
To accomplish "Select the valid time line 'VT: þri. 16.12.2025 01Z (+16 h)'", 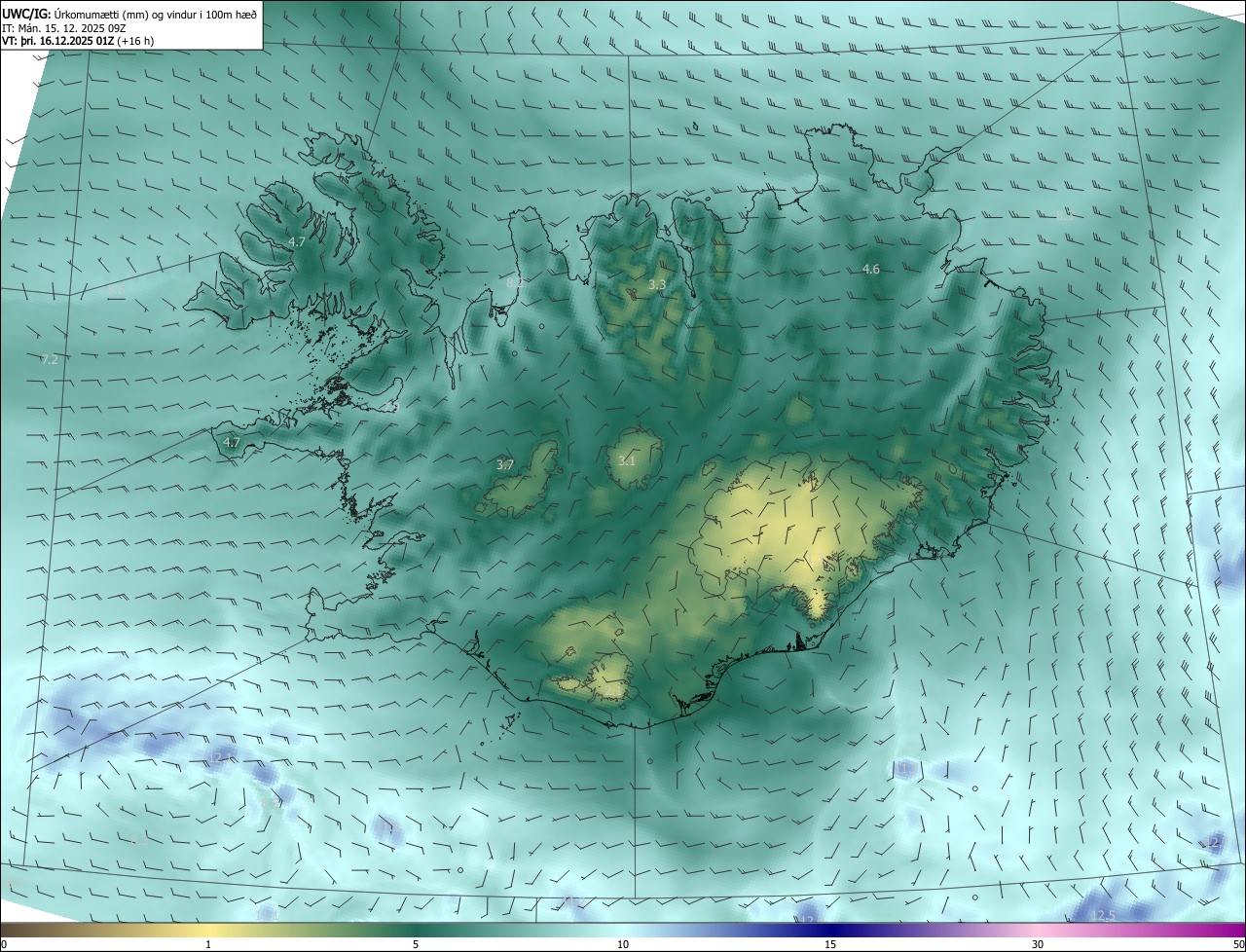I will [78, 41].
